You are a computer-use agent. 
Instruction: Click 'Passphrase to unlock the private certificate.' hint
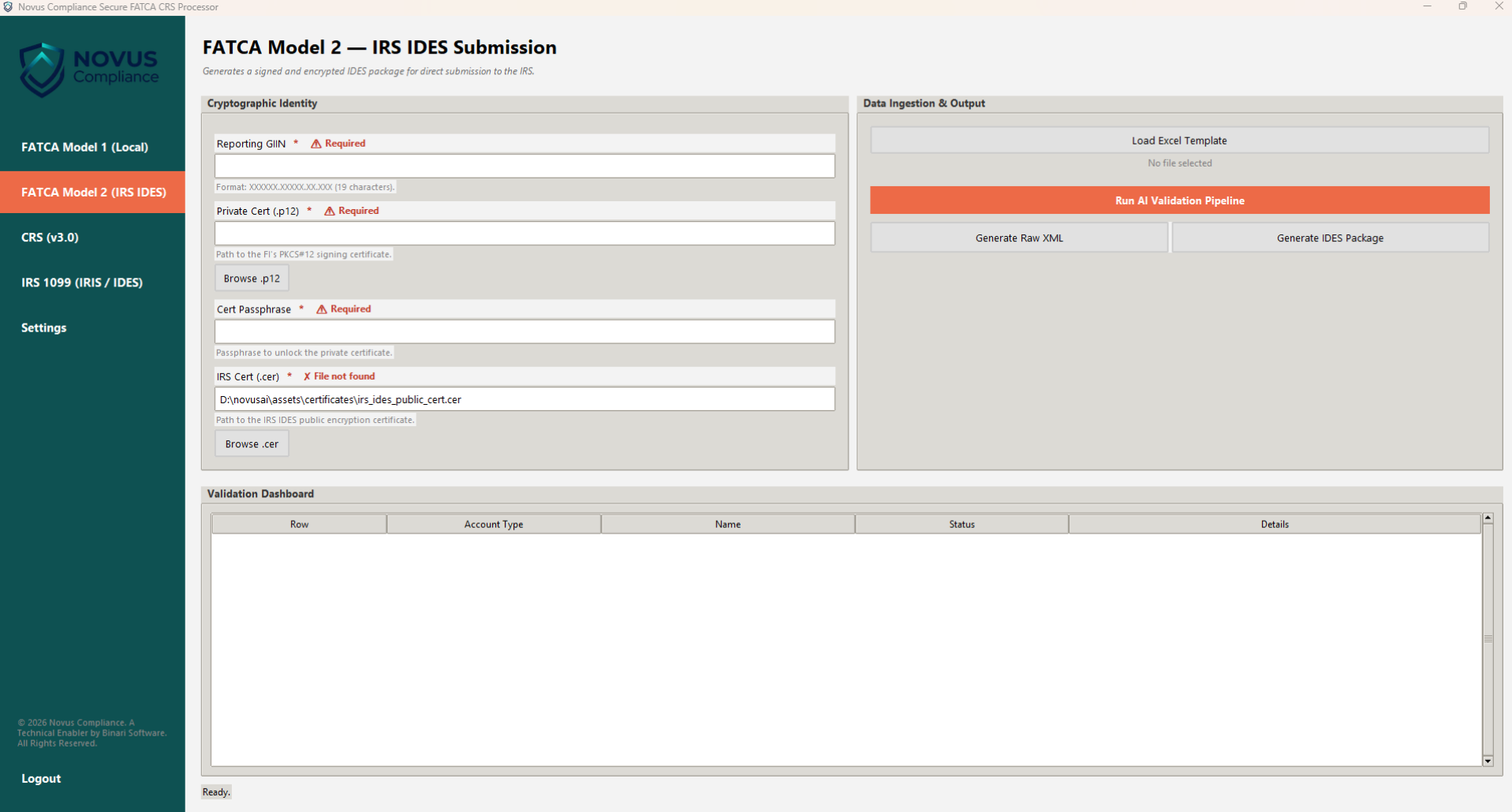tap(304, 353)
